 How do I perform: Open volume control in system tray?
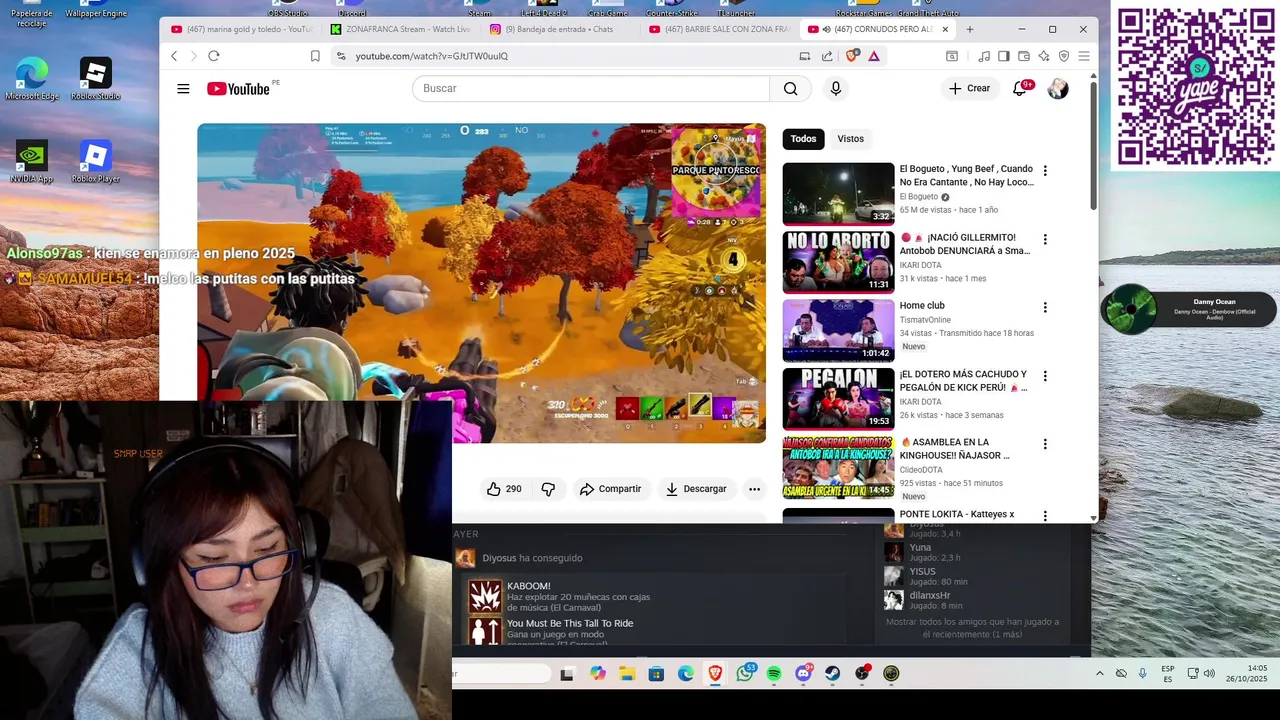click(x=1209, y=674)
